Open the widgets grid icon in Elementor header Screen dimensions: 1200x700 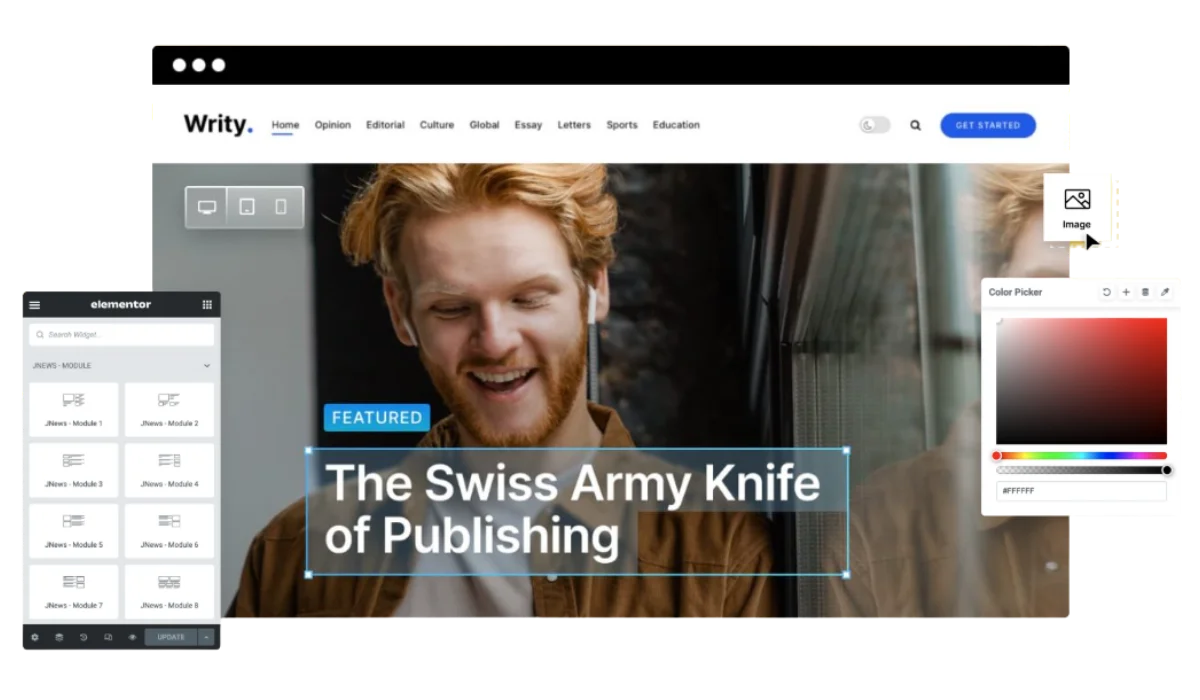point(207,305)
